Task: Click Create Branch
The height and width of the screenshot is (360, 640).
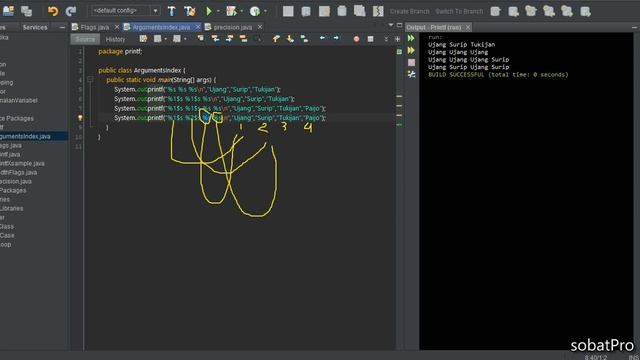Action: (409, 11)
